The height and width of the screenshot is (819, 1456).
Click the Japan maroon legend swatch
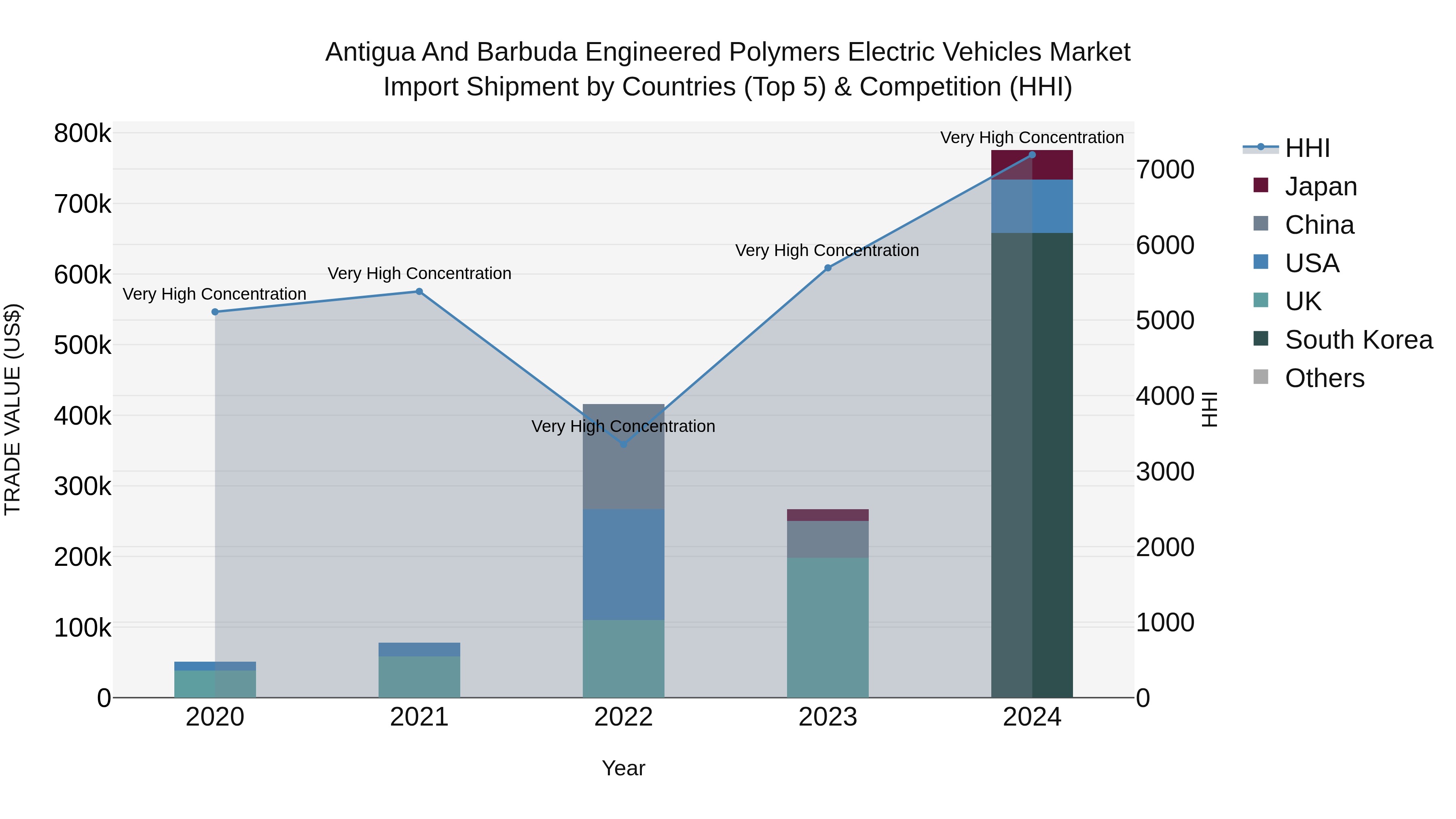(1260, 185)
